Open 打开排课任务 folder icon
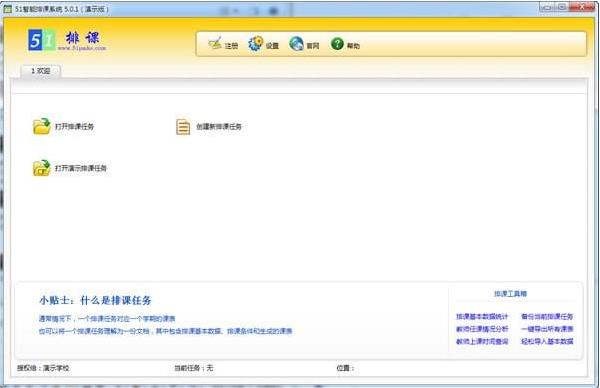The width and height of the screenshot is (600, 388). point(42,126)
